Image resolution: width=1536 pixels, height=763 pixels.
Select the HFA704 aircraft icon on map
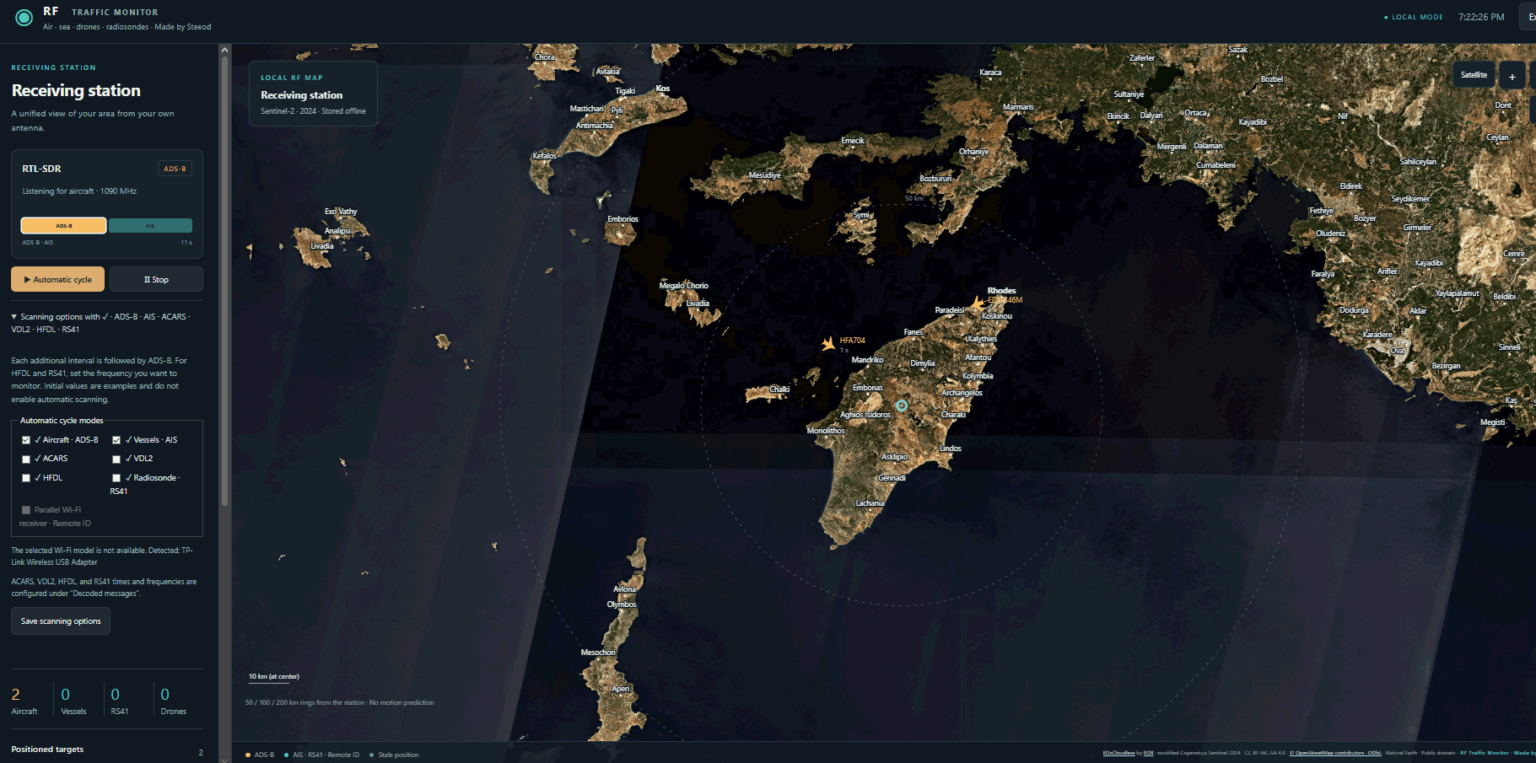(828, 344)
